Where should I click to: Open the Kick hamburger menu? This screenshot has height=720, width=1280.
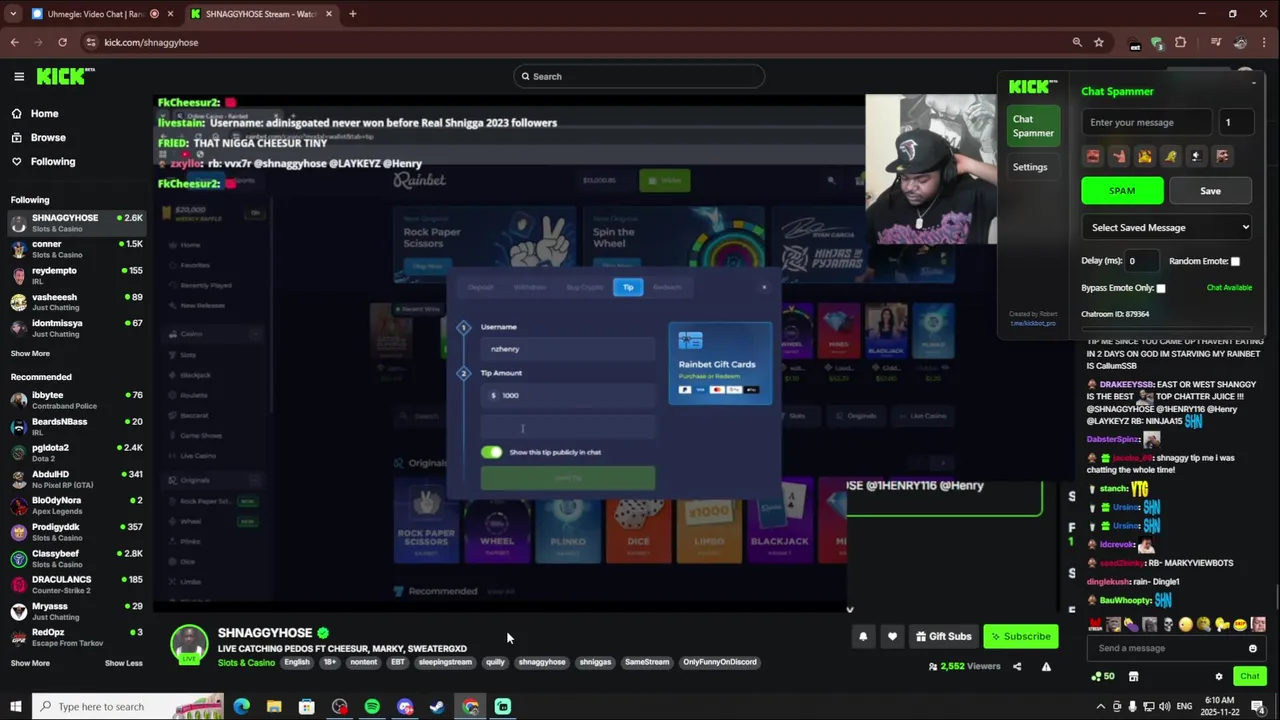point(19,76)
